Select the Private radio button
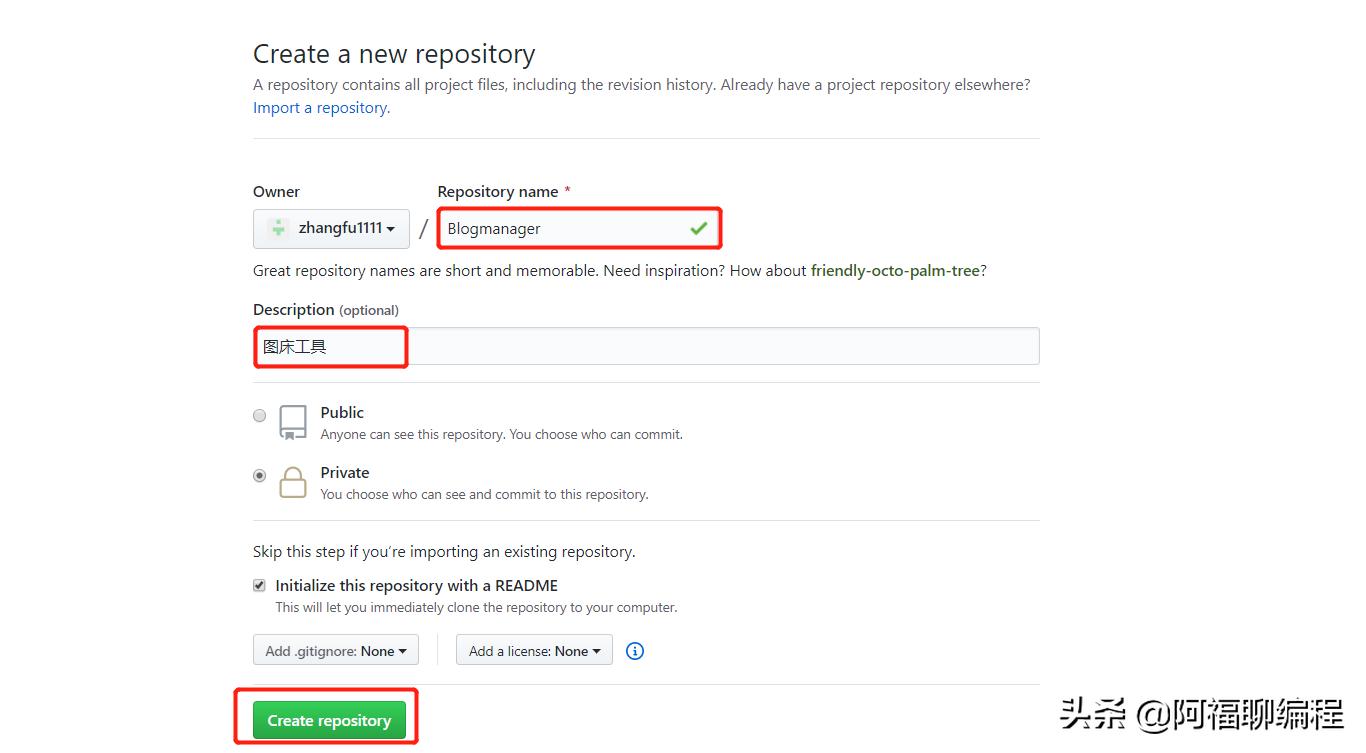The height and width of the screenshot is (753, 1366). point(260,476)
